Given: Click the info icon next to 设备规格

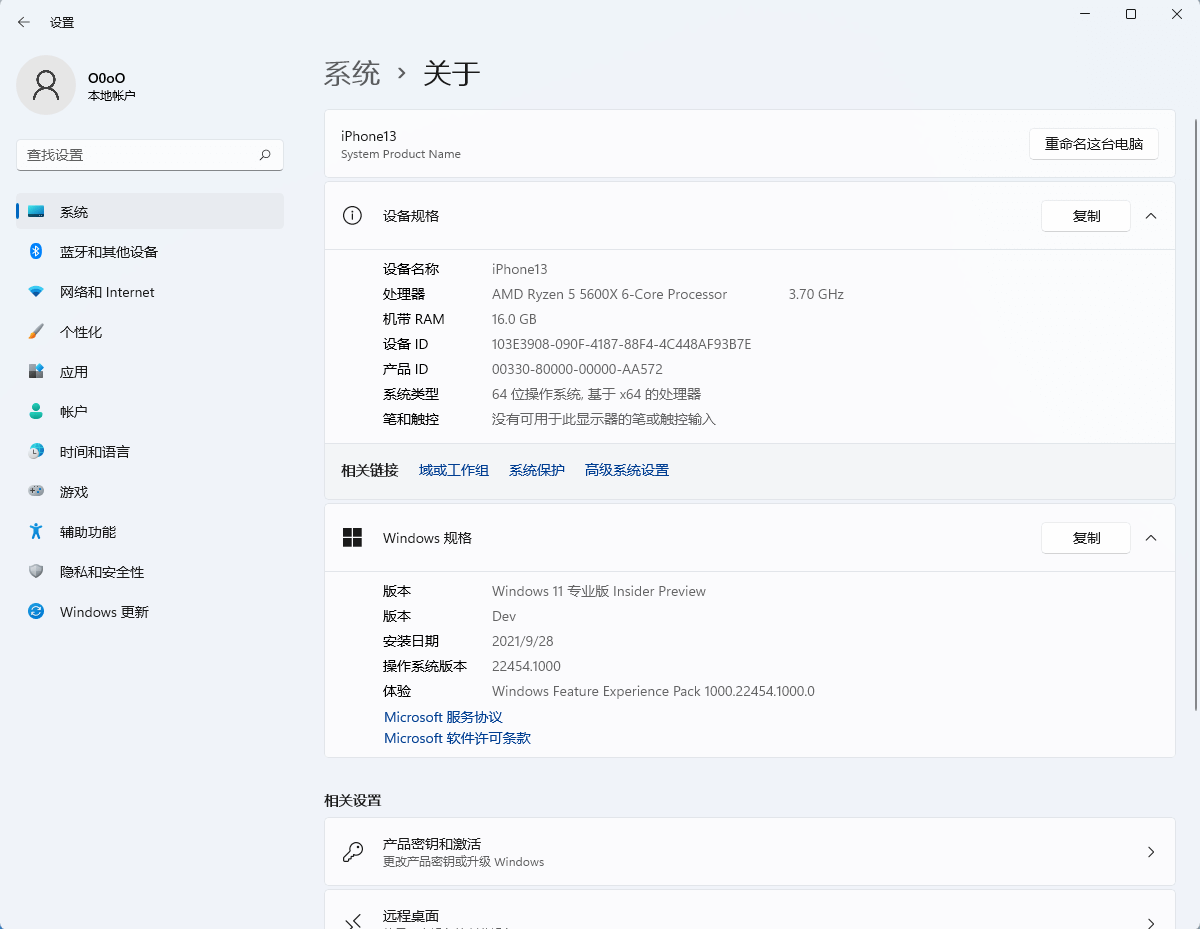Looking at the screenshot, I should pyautogui.click(x=352, y=215).
